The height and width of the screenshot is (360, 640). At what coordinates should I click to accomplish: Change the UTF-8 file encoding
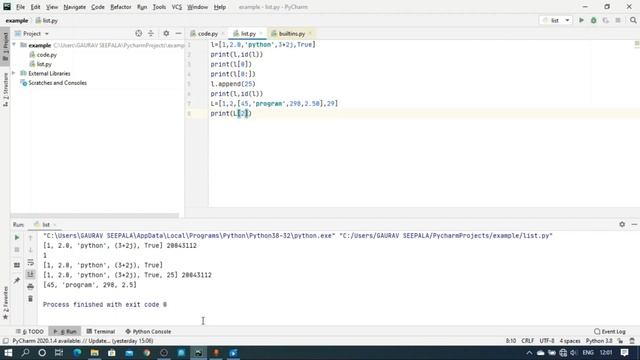click(x=547, y=341)
